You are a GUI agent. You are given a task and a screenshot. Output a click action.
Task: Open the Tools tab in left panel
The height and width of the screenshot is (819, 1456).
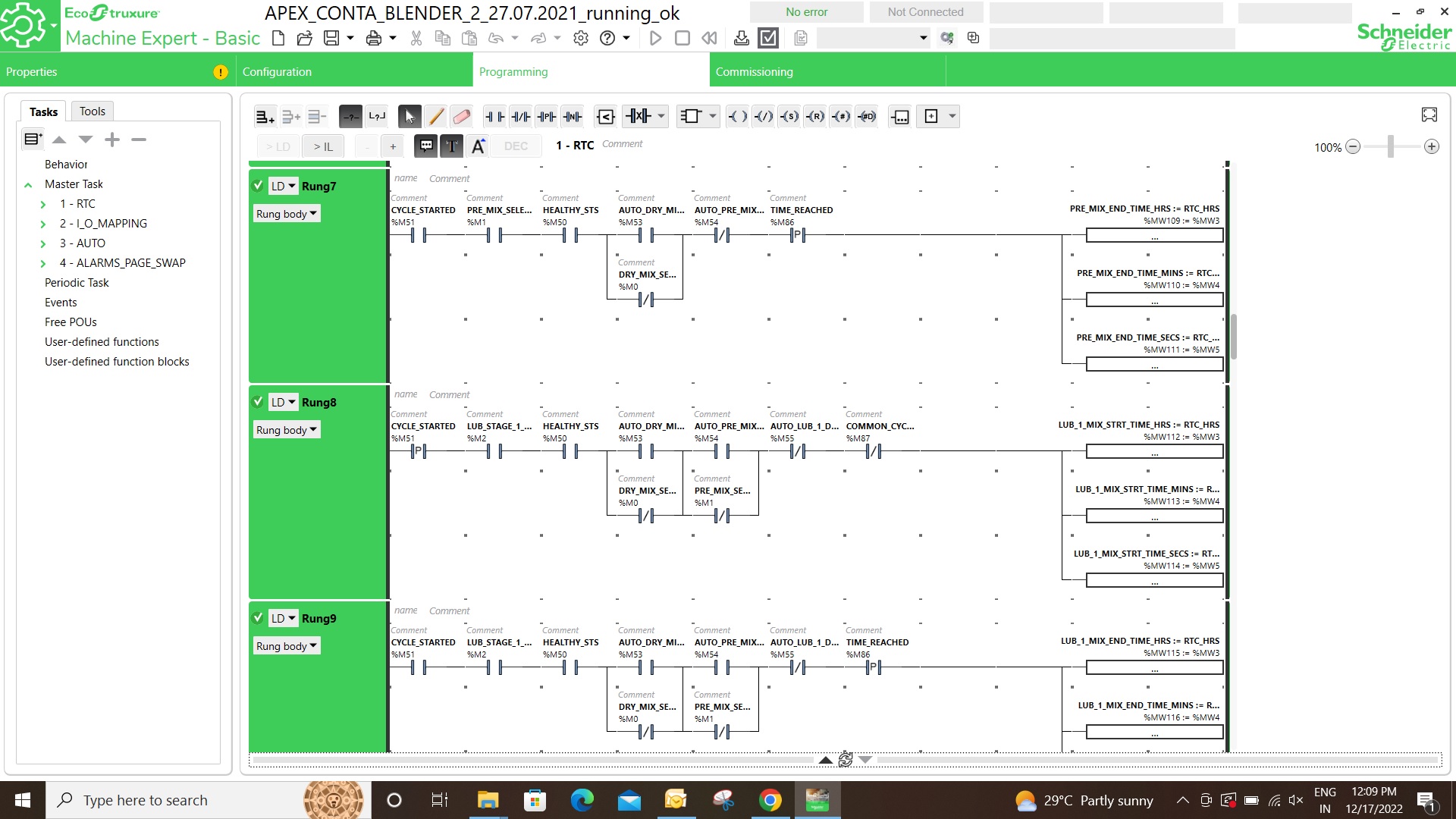(x=93, y=111)
